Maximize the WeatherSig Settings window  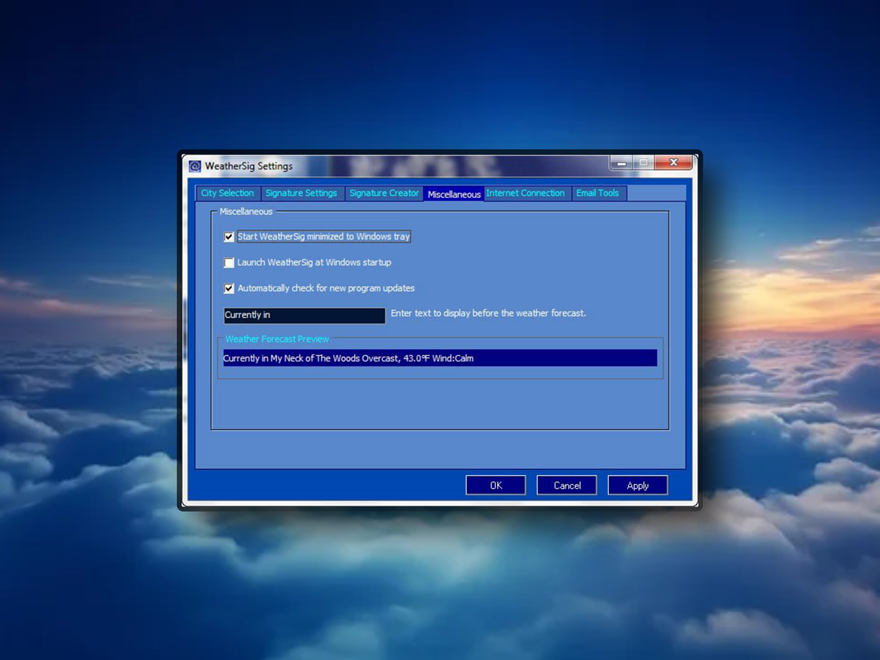pos(645,163)
